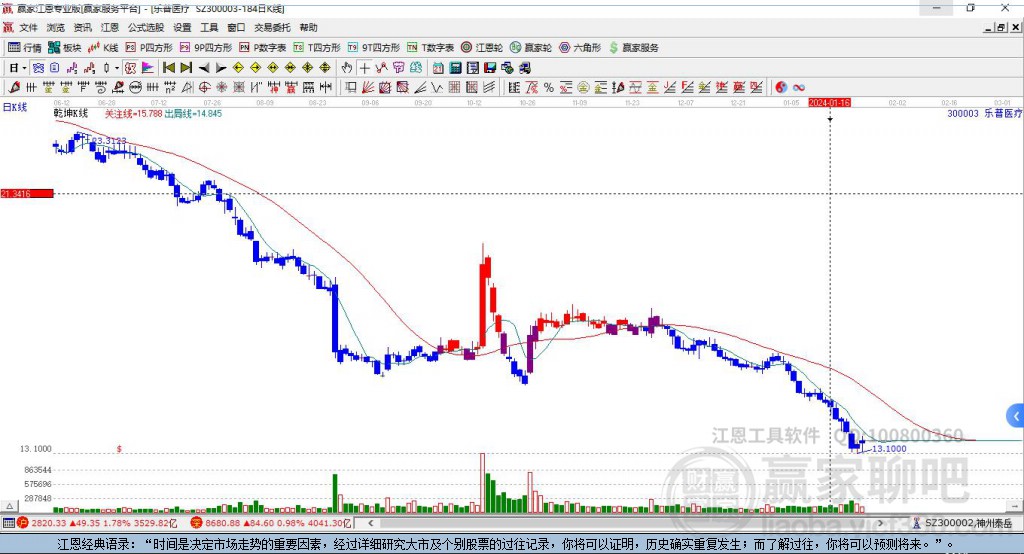Click the first yellow diamond arrow icon
The height and width of the screenshot is (554, 1024).
point(238,67)
